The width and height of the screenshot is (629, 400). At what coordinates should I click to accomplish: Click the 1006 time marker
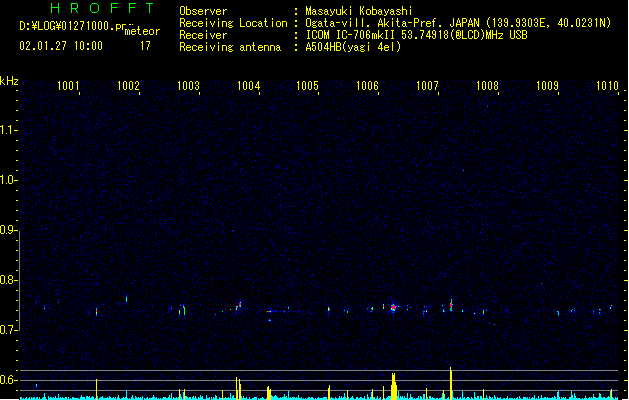[x=367, y=85]
